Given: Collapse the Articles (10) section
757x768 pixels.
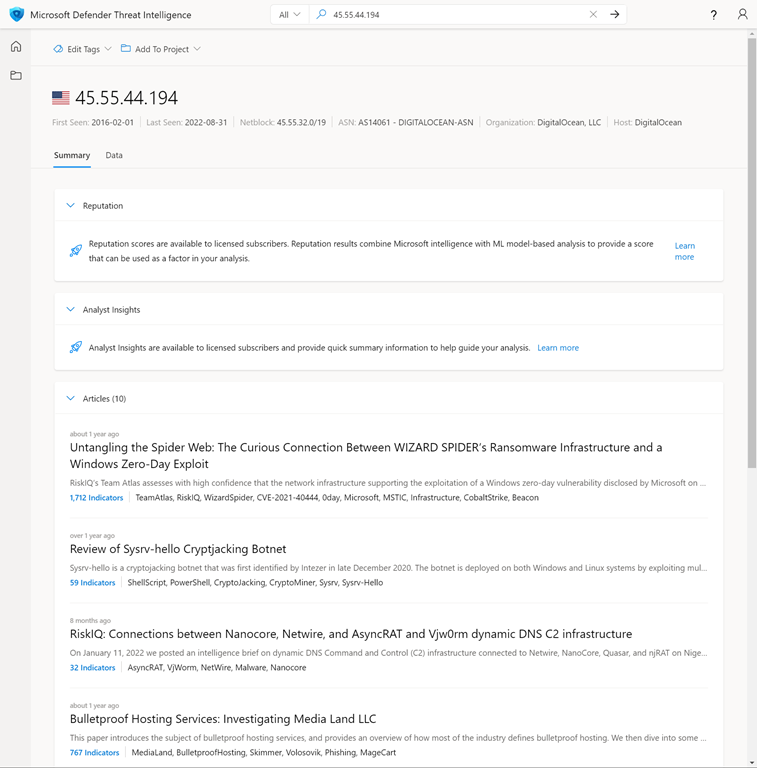Looking at the screenshot, I should (70, 399).
